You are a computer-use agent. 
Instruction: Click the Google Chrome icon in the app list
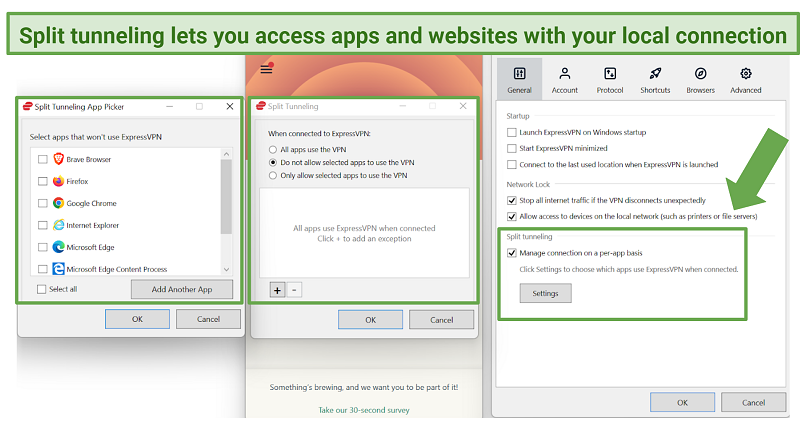59,203
